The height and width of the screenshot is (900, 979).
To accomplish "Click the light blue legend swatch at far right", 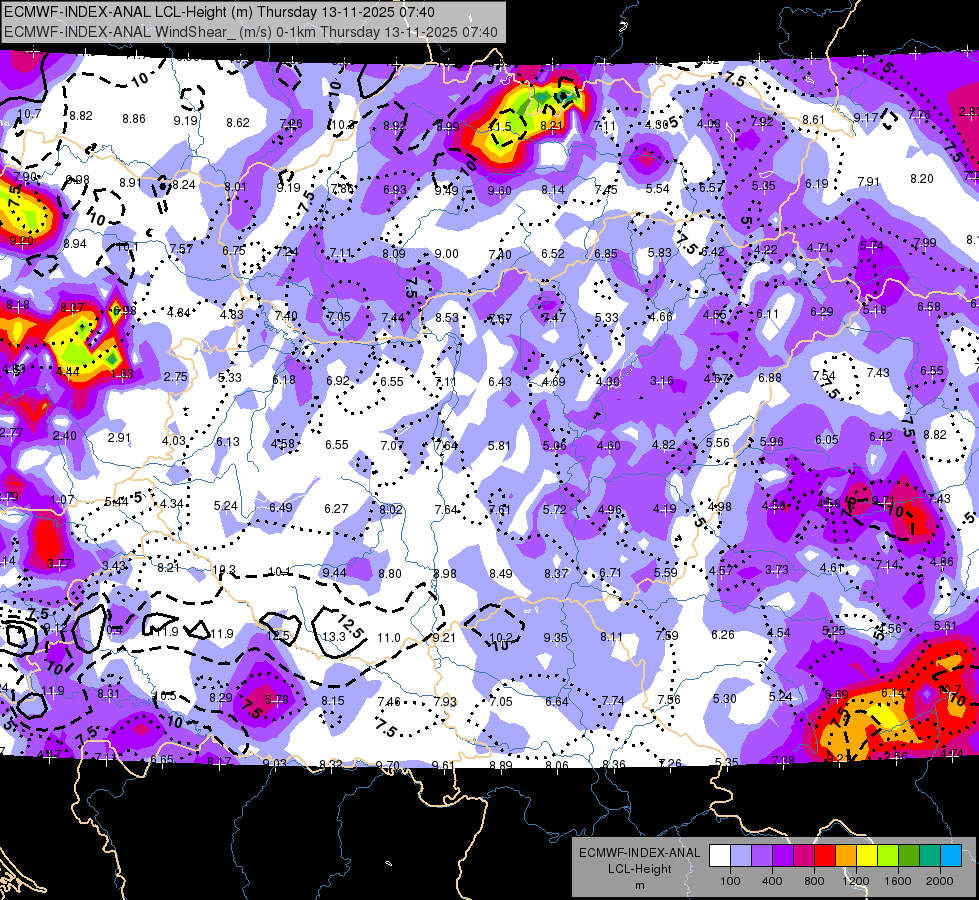I will (x=951, y=856).
